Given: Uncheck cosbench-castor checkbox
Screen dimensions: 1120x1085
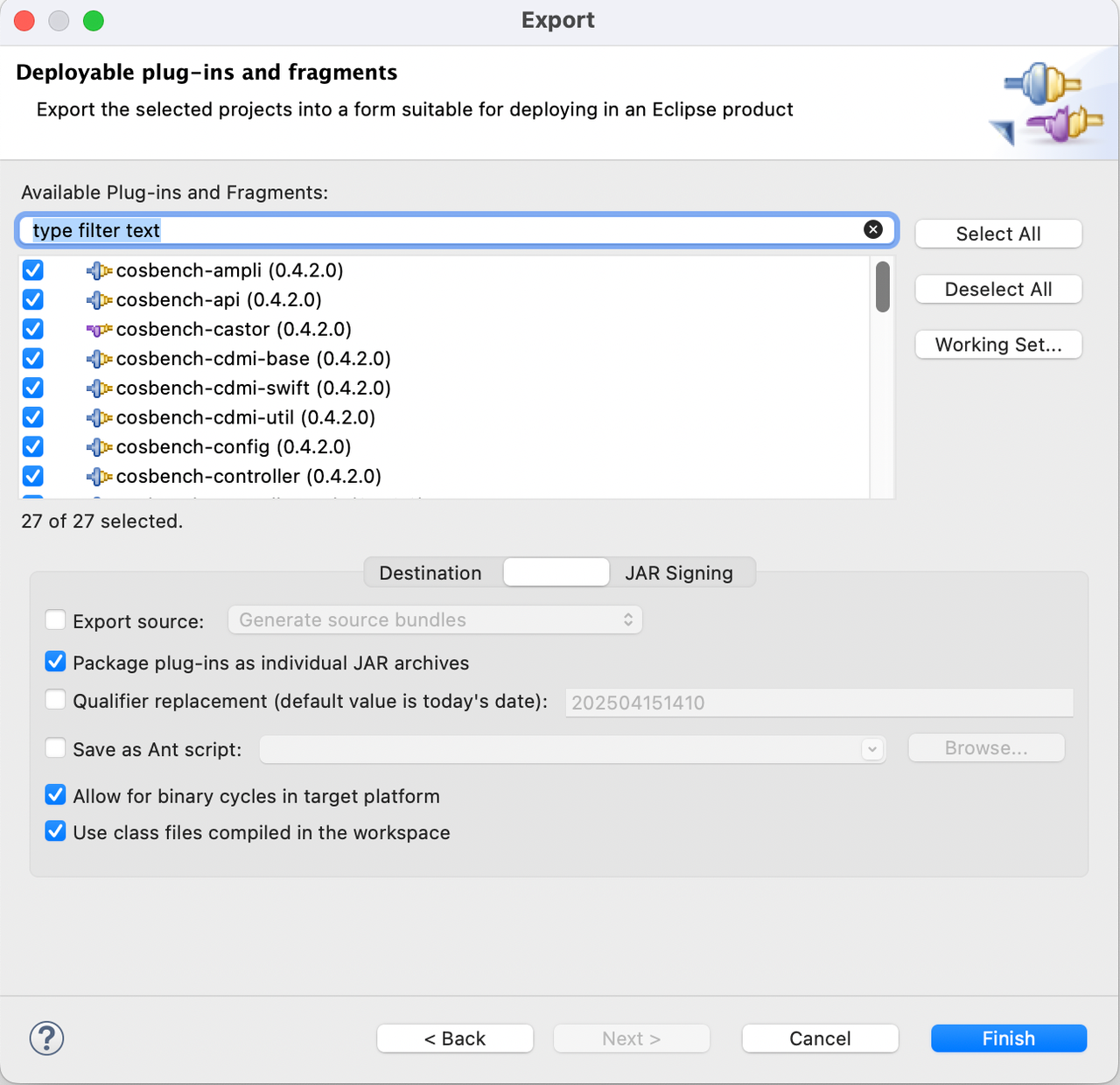Looking at the screenshot, I should 33,329.
